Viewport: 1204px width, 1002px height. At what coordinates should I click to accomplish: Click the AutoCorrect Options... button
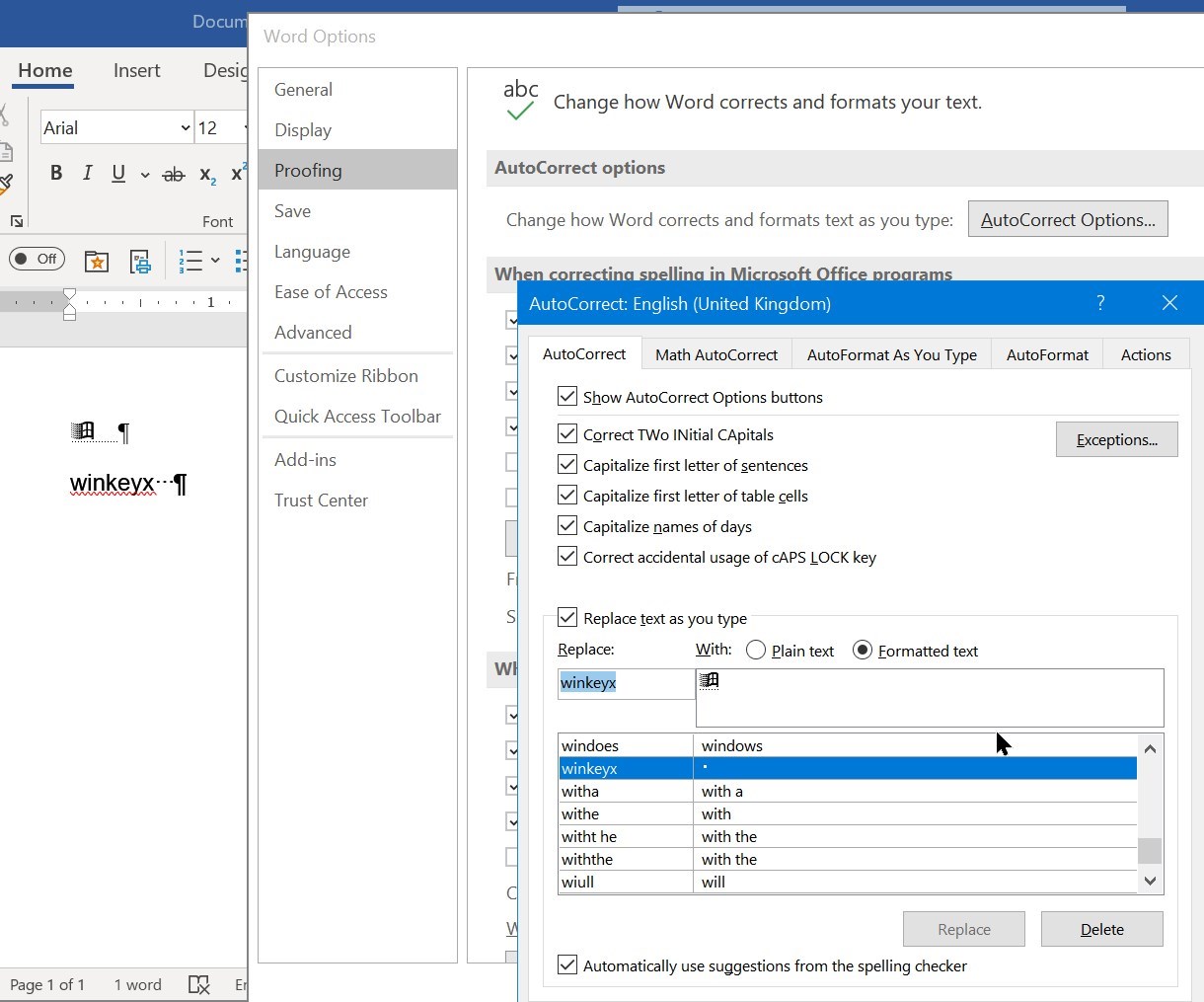click(x=1068, y=219)
